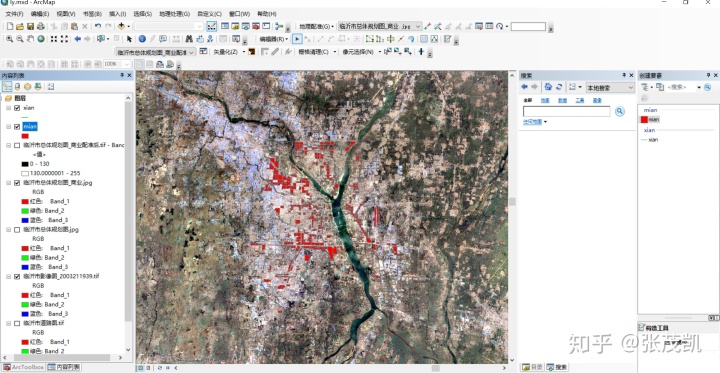The height and width of the screenshot is (373, 720).
Task: Enable 临沂市总体规划图_商业配准纸.tif layer checkbox
Action: tap(17, 145)
